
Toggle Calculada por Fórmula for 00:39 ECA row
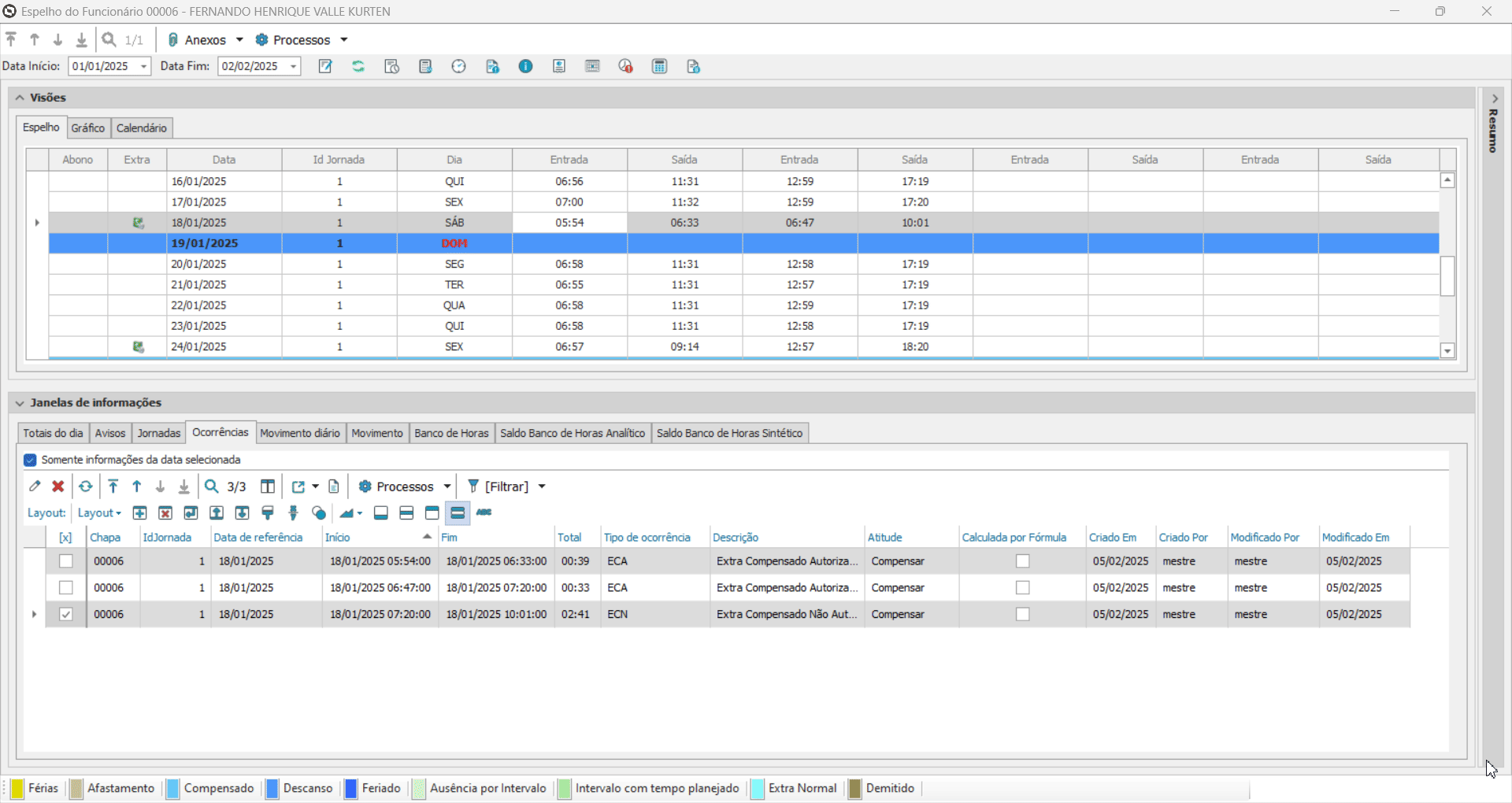(1022, 561)
